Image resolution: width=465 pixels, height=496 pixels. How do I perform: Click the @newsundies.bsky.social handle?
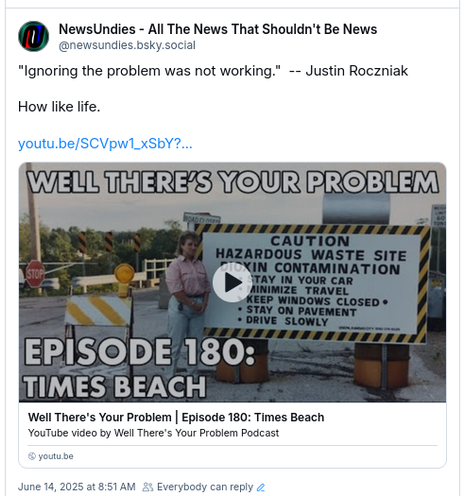tap(127, 45)
